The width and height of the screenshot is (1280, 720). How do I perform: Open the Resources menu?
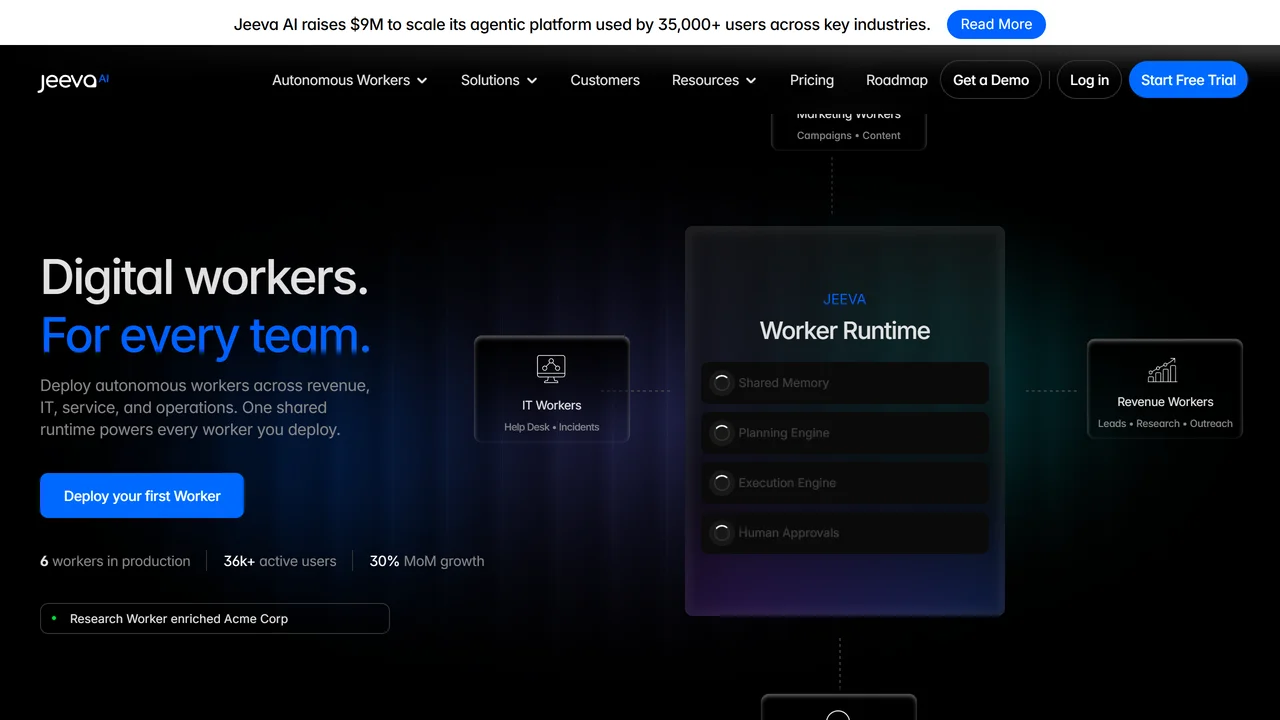pos(715,80)
